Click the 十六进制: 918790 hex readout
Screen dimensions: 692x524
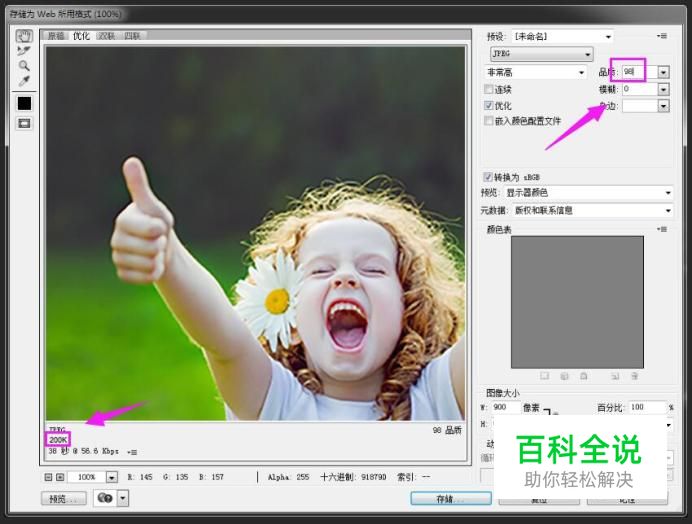click(x=353, y=477)
